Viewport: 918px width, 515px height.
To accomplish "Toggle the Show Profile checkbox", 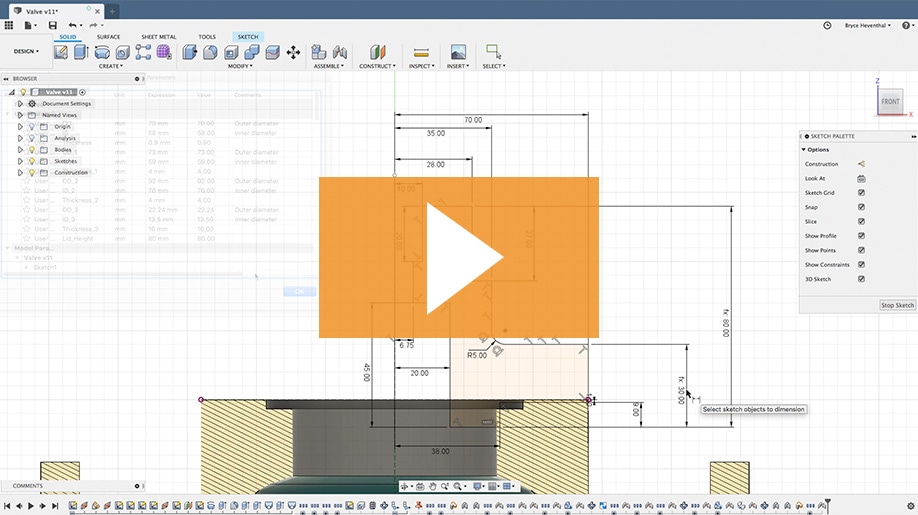I will point(861,236).
